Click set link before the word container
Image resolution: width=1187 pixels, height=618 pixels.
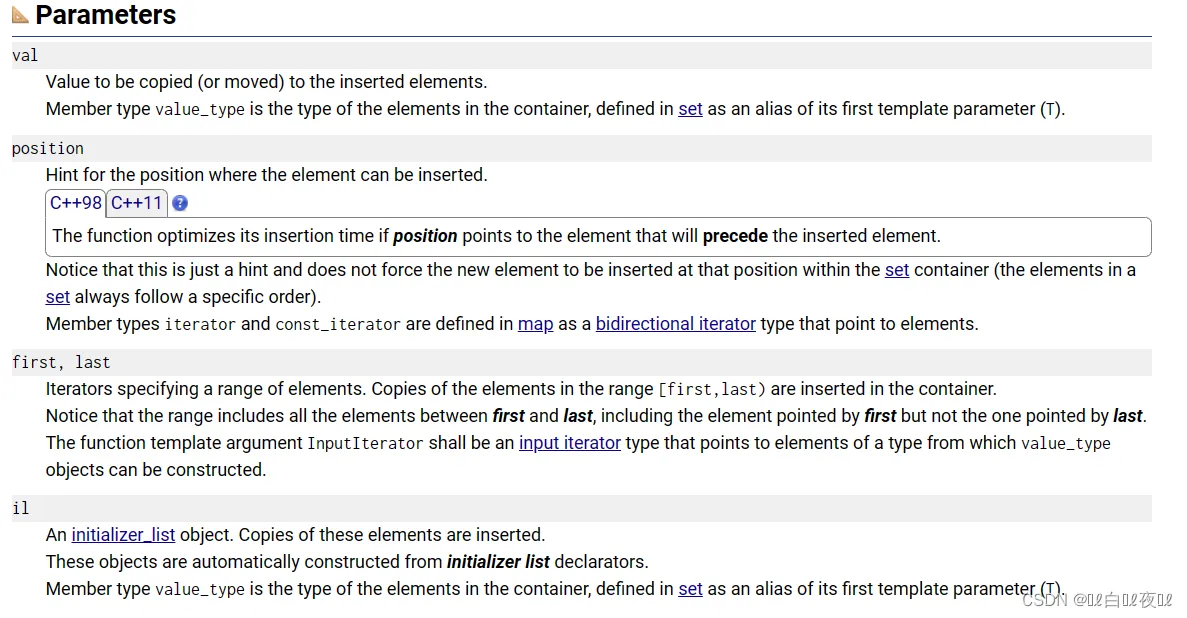(x=897, y=270)
